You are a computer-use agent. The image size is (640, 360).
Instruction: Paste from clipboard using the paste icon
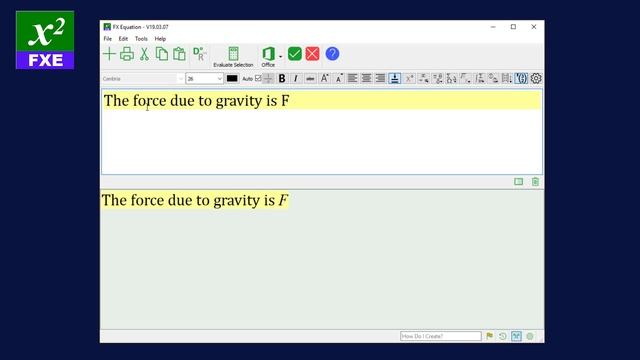point(179,54)
